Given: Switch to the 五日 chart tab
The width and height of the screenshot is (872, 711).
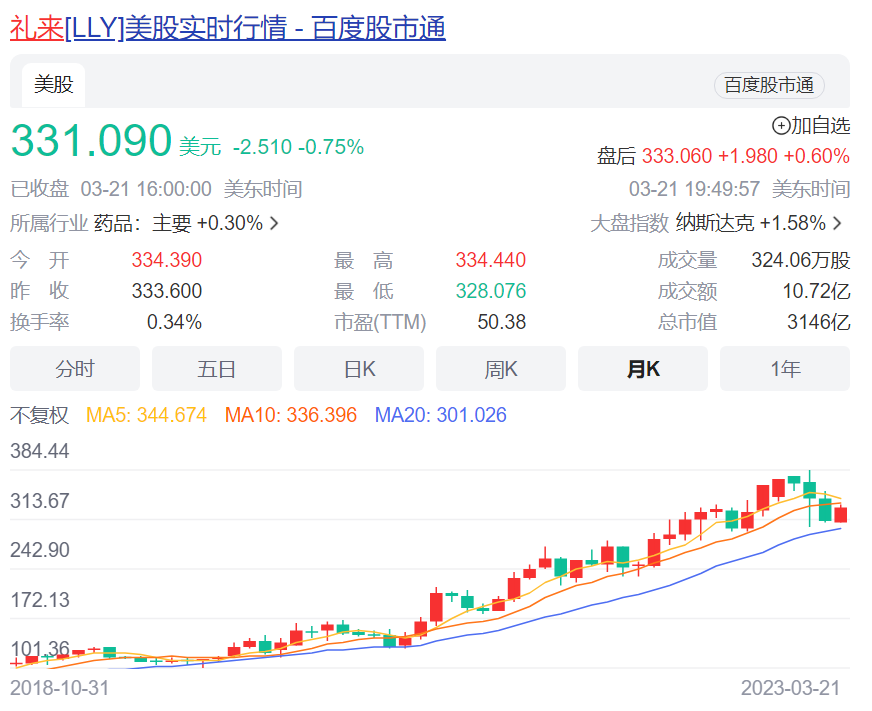Looking at the screenshot, I should point(217,369).
